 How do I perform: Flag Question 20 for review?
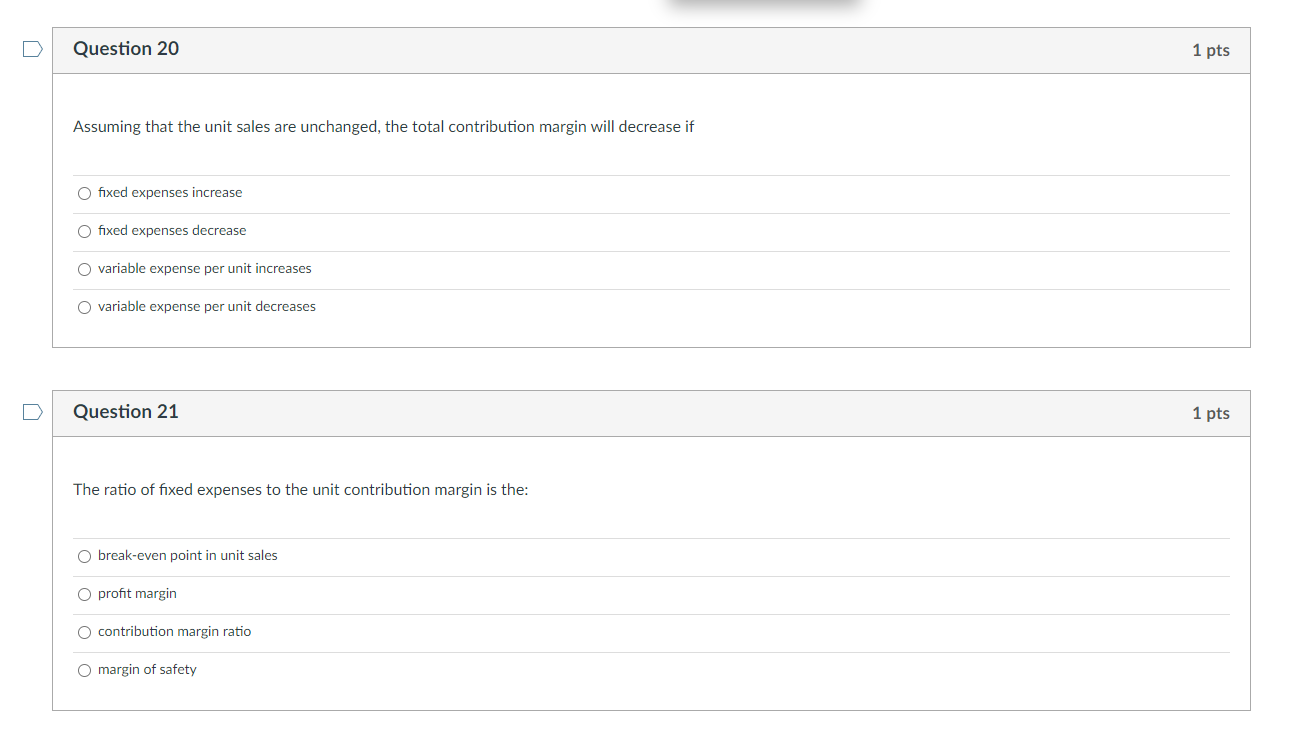coord(33,48)
